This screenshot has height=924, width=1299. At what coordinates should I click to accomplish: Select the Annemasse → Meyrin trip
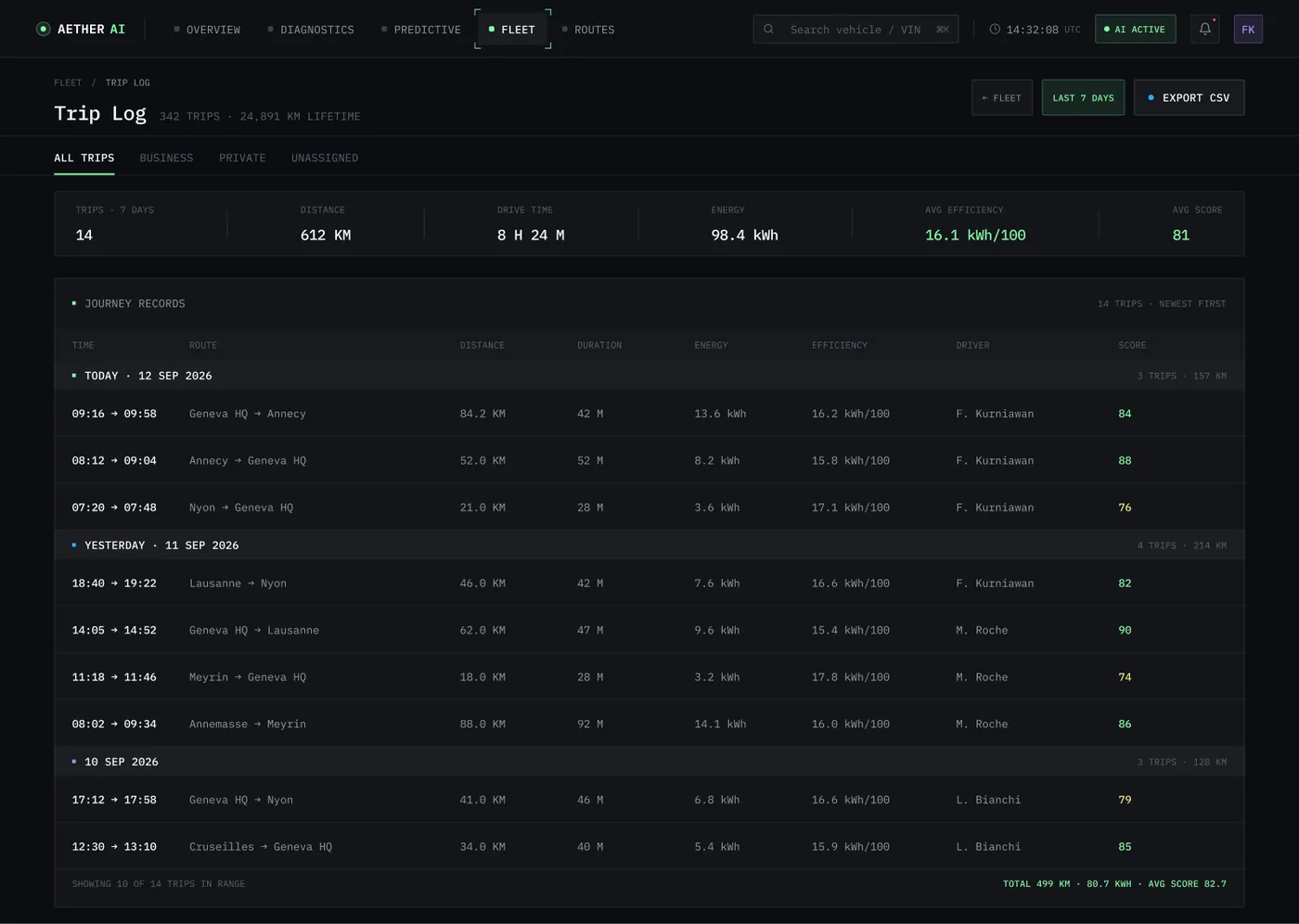(649, 724)
